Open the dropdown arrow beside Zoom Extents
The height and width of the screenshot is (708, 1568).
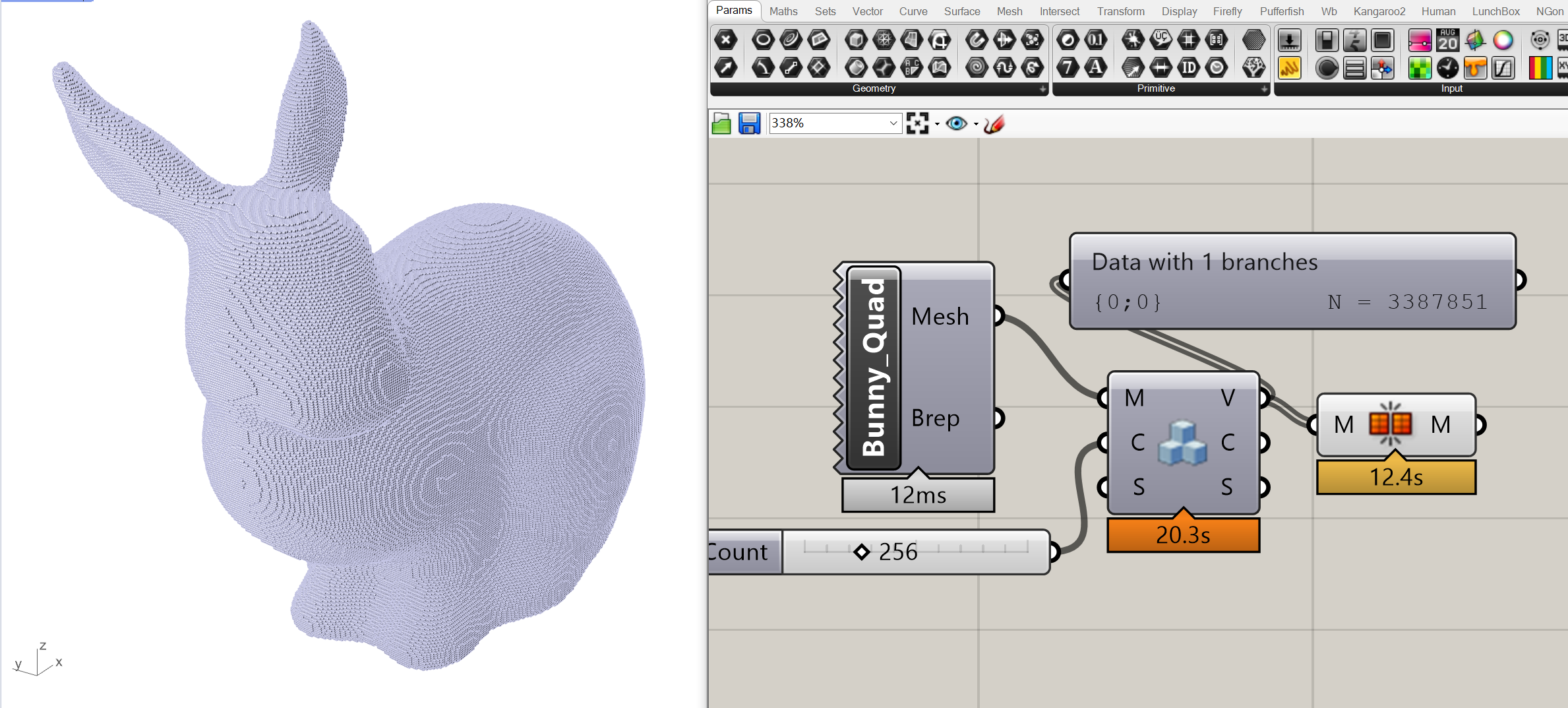[x=937, y=124]
